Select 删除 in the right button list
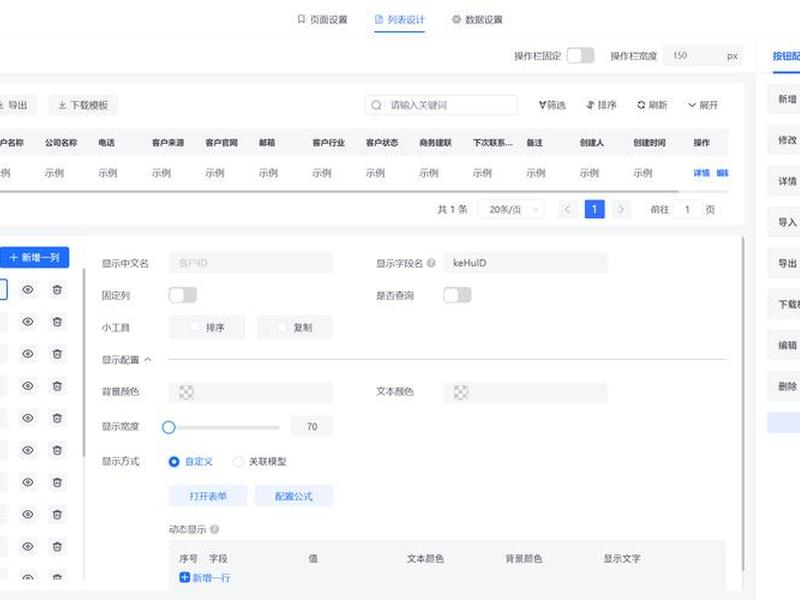Viewport: 800px width, 600px height. [x=785, y=386]
